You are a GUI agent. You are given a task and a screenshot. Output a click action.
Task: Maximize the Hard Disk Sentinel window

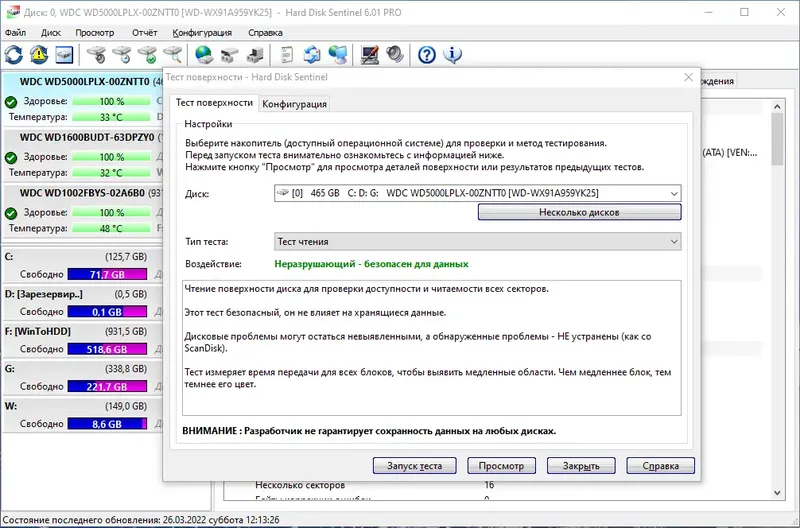[x=744, y=12]
